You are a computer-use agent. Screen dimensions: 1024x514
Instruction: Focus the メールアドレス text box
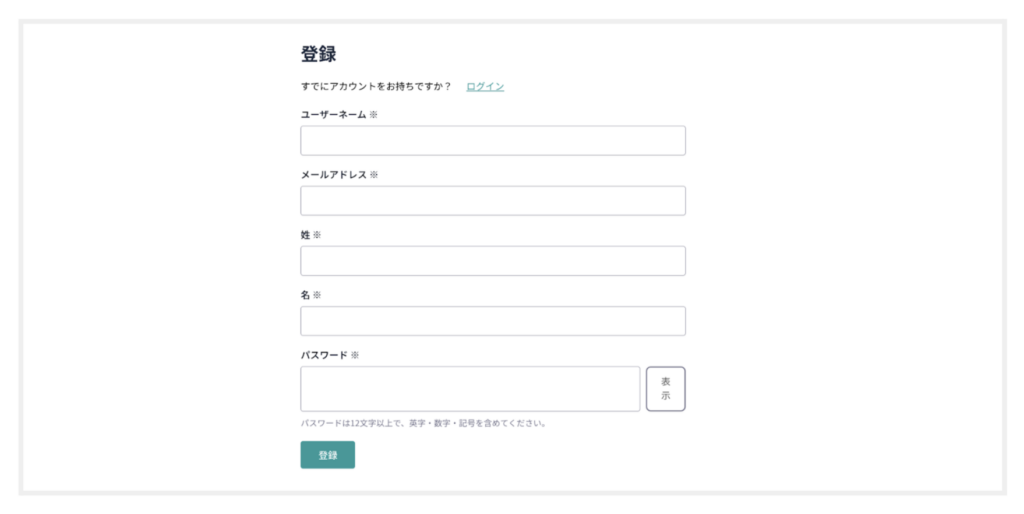coord(492,201)
